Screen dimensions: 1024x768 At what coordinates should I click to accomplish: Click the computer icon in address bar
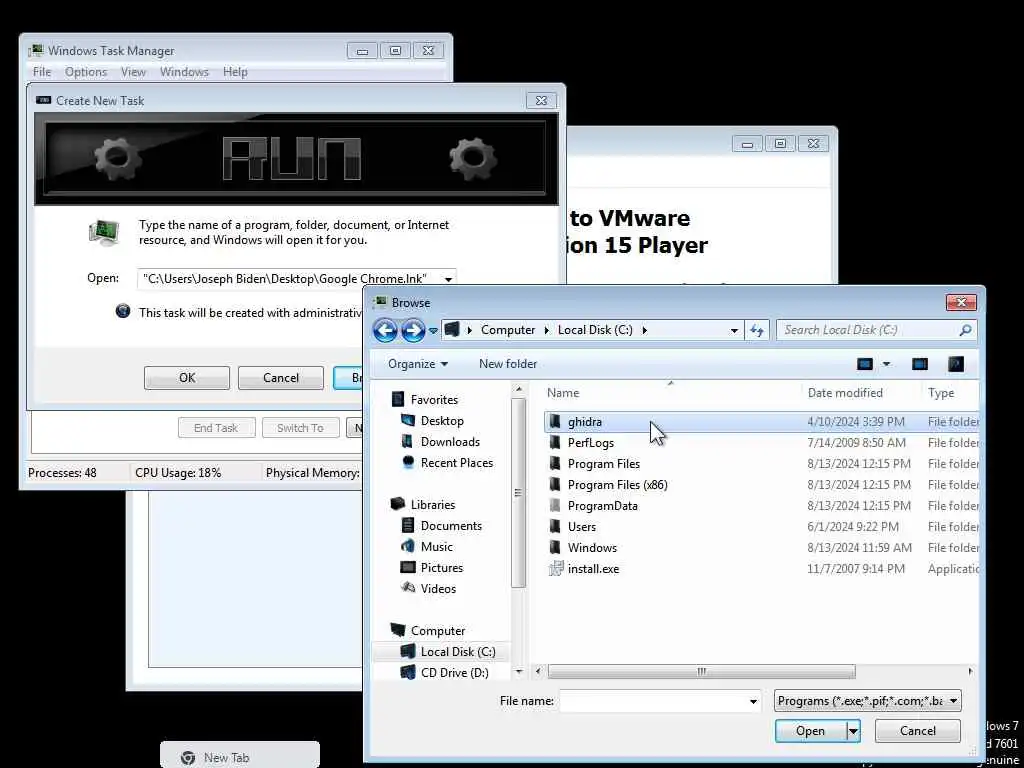click(452, 330)
